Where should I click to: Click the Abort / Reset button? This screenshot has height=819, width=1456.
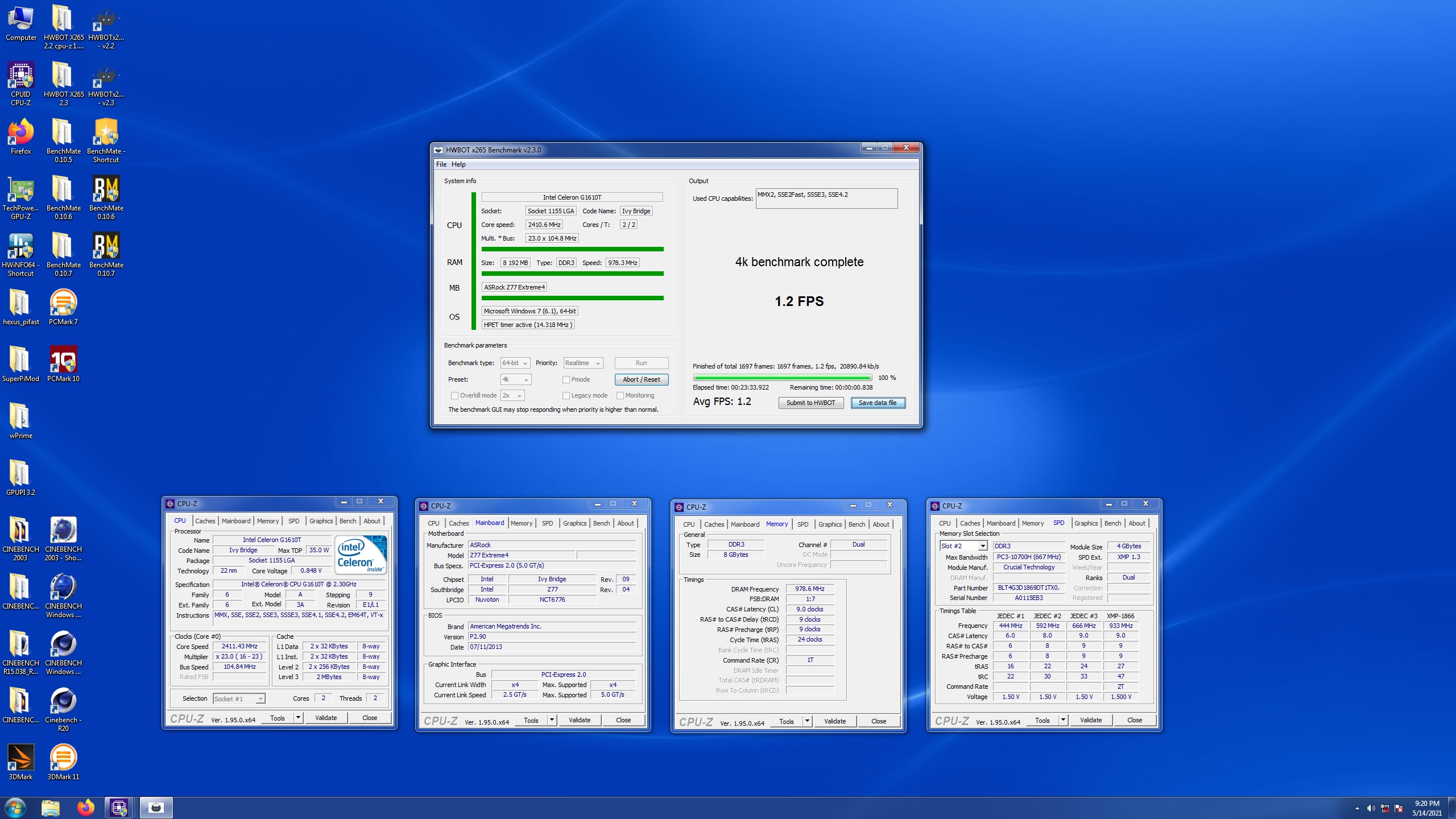(642, 379)
